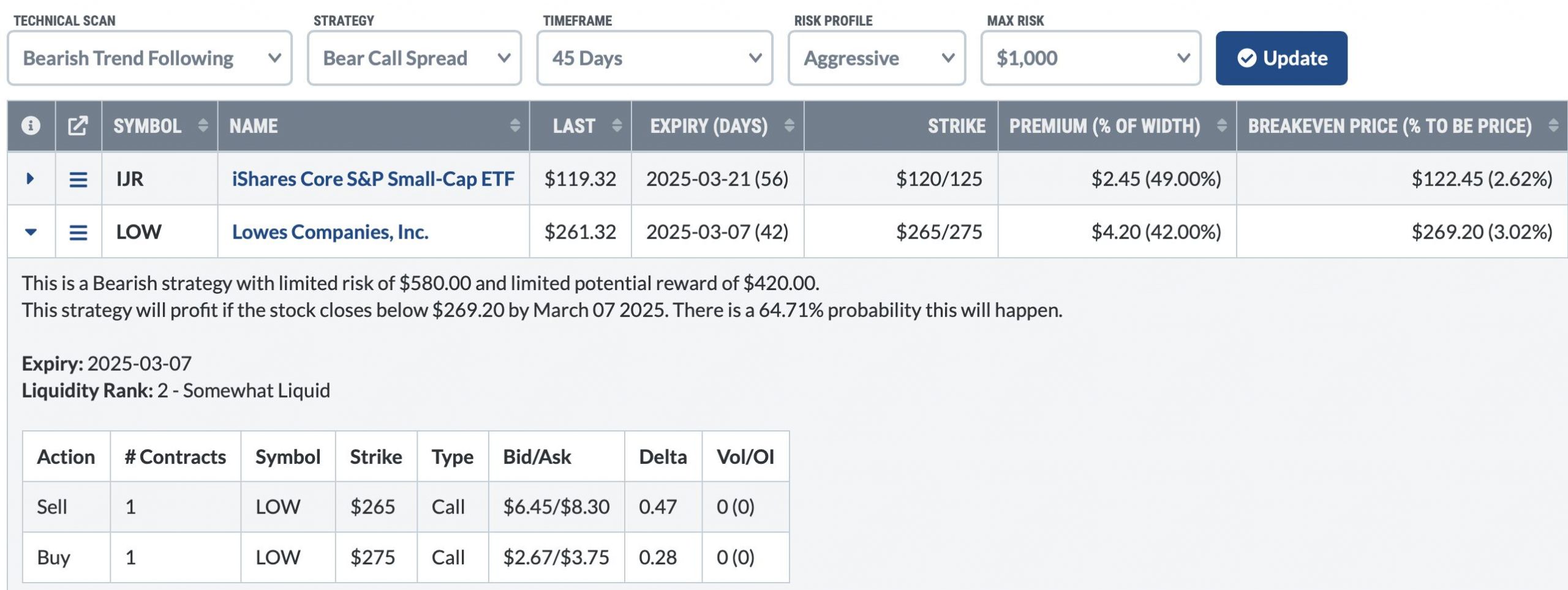
Task: Open the Bear Call Spread strategy dropdown
Action: (x=415, y=58)
